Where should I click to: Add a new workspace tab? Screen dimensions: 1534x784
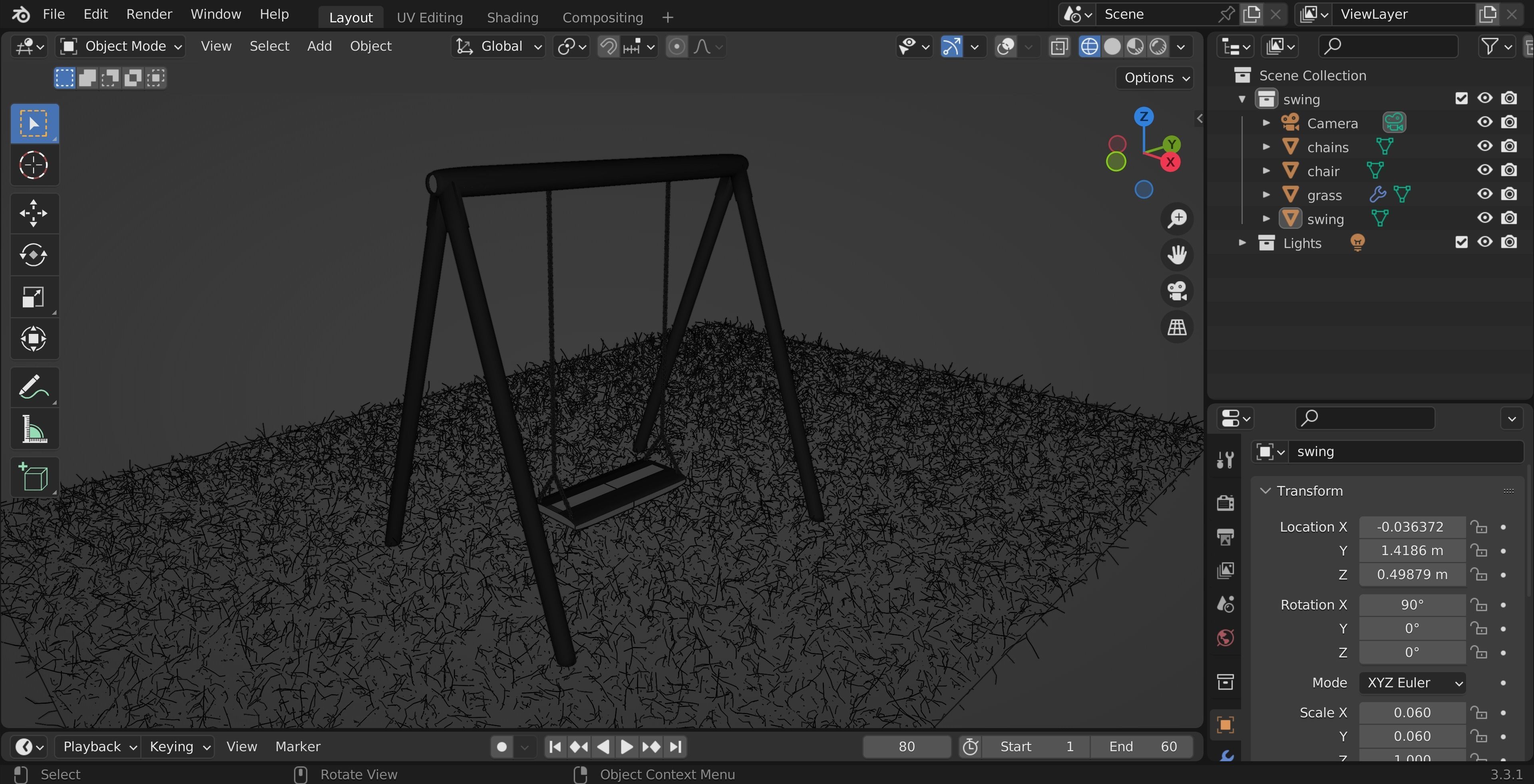668,17
